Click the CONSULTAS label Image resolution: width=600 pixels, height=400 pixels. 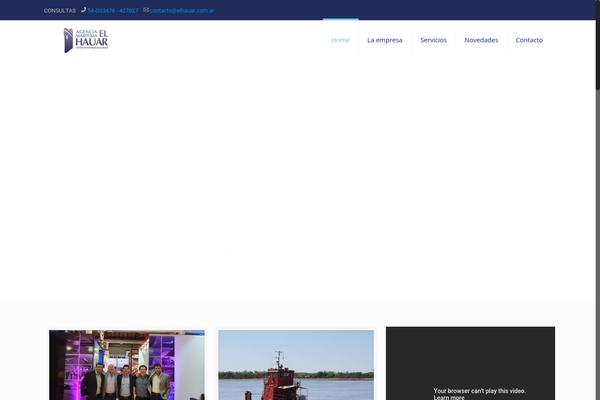tap(60, 11)
